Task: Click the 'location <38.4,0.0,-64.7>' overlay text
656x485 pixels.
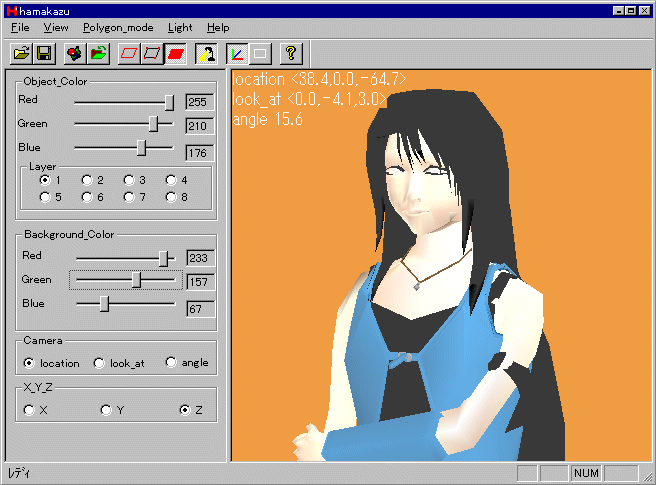Action: [319, 79]
